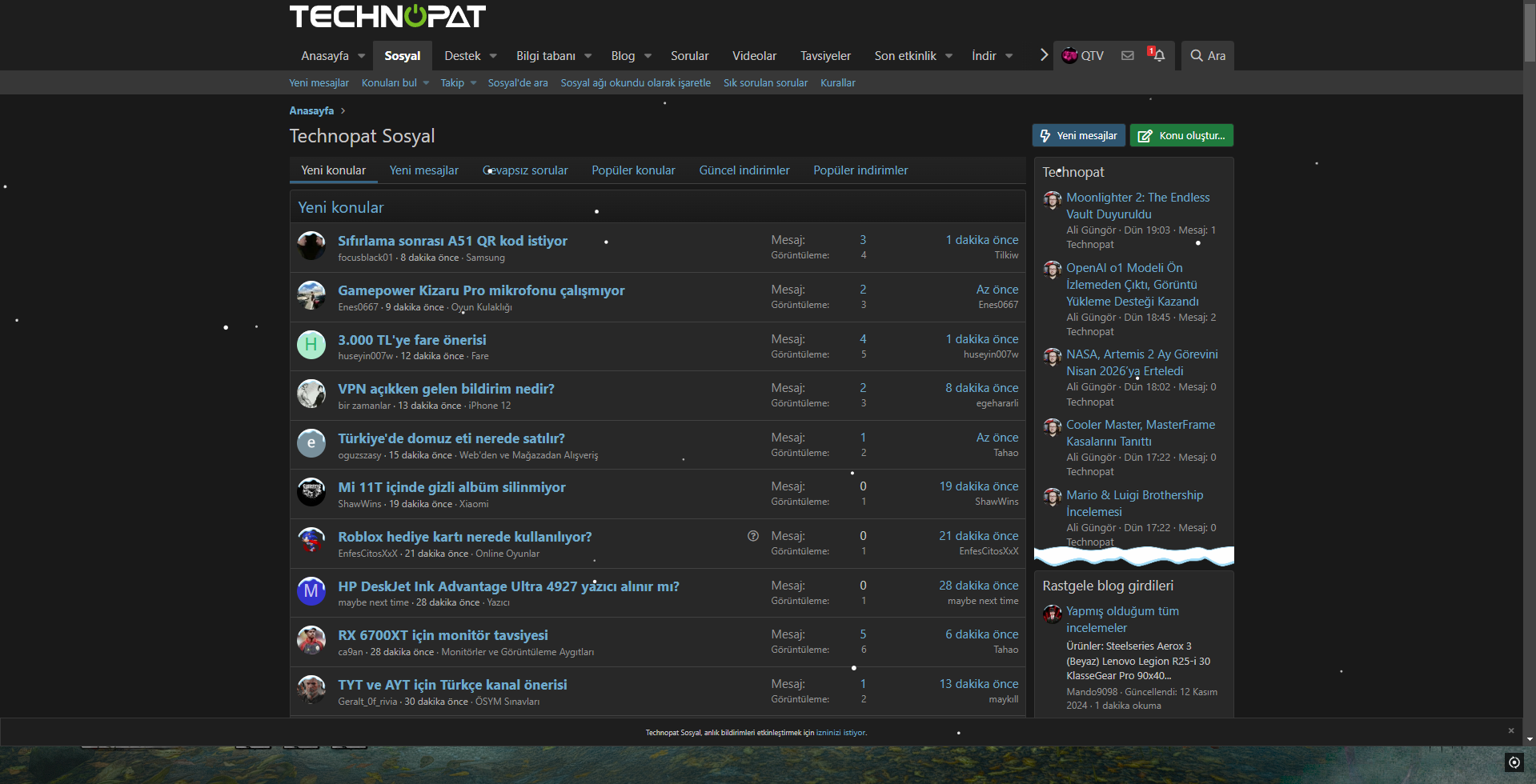The image size is (1536, 784).
Task: Open the Kurallar link
Action: coord(838,83)
